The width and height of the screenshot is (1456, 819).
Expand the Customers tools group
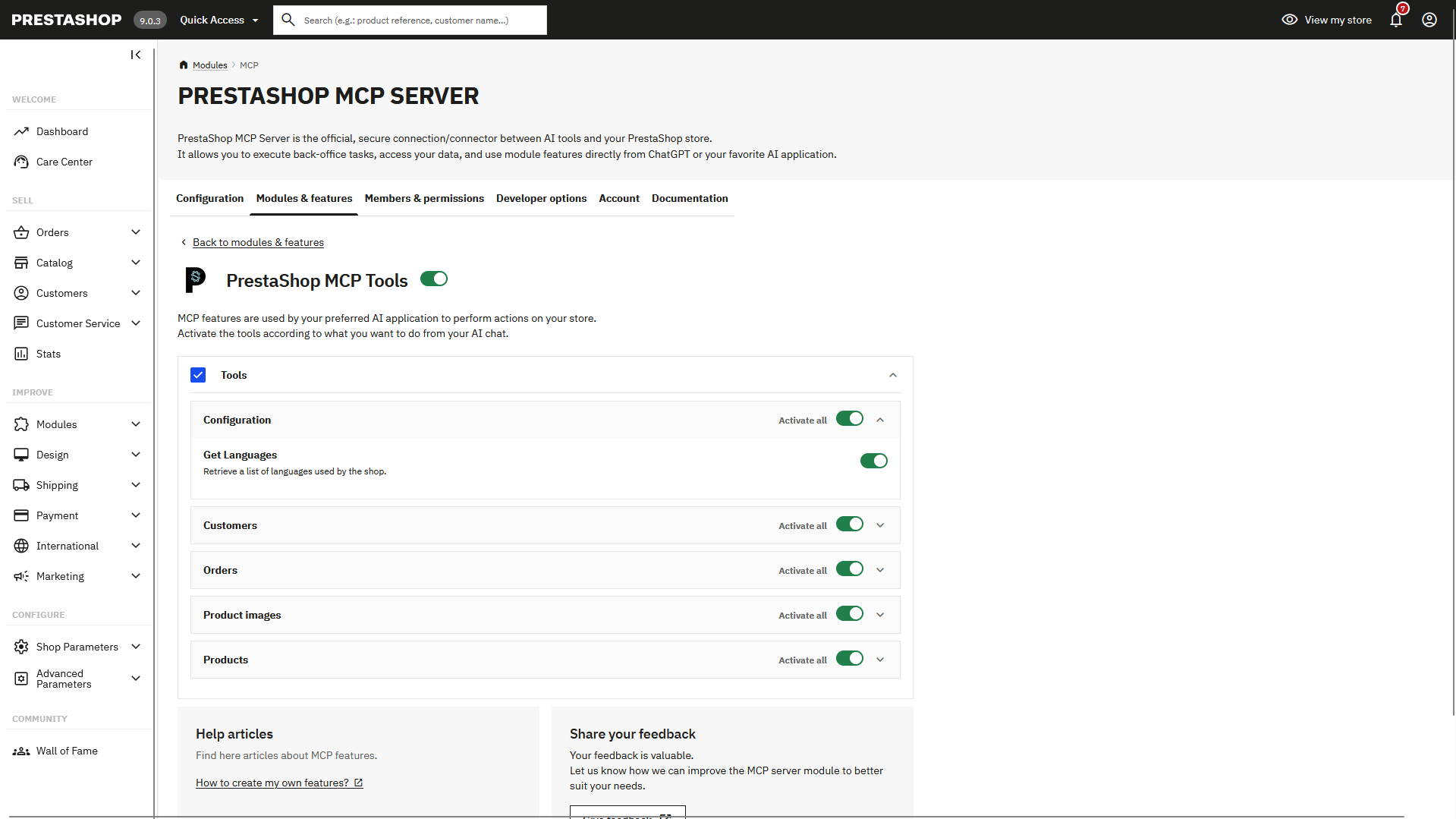pos(880,525)
